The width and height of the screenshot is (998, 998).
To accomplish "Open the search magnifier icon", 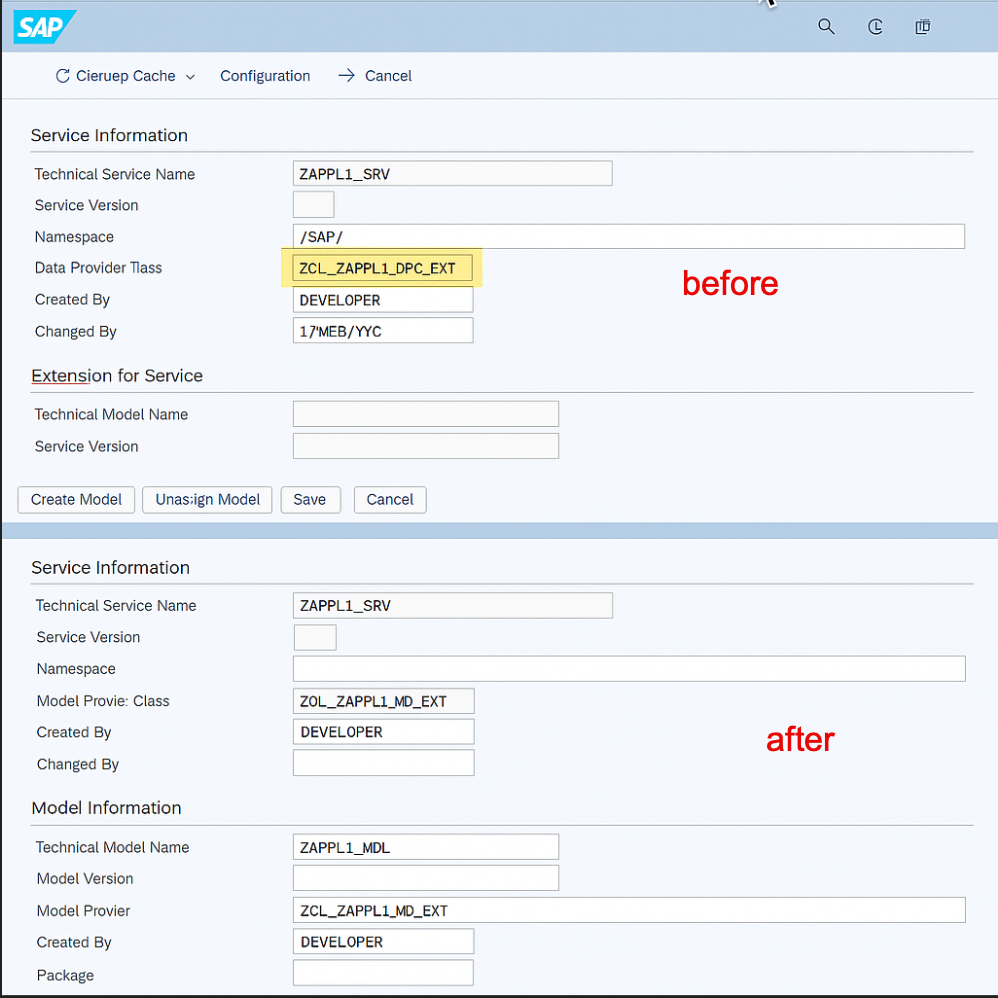I will click(826, 26).
